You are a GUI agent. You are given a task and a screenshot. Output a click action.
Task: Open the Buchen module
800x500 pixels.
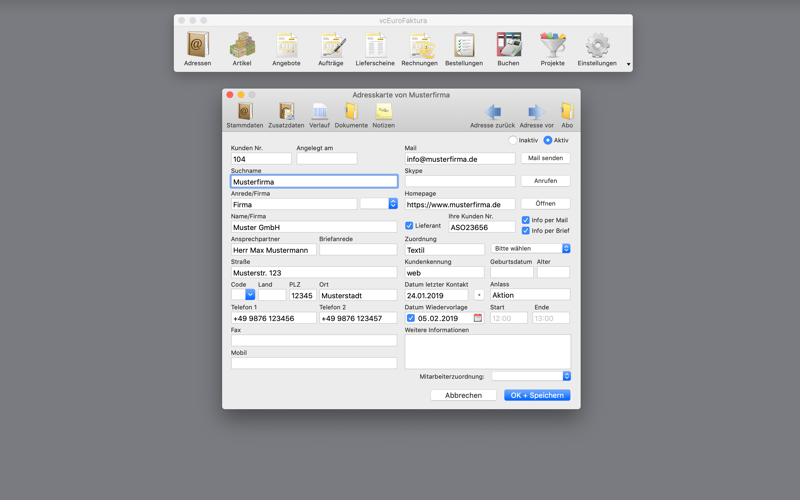click(508, 49)
